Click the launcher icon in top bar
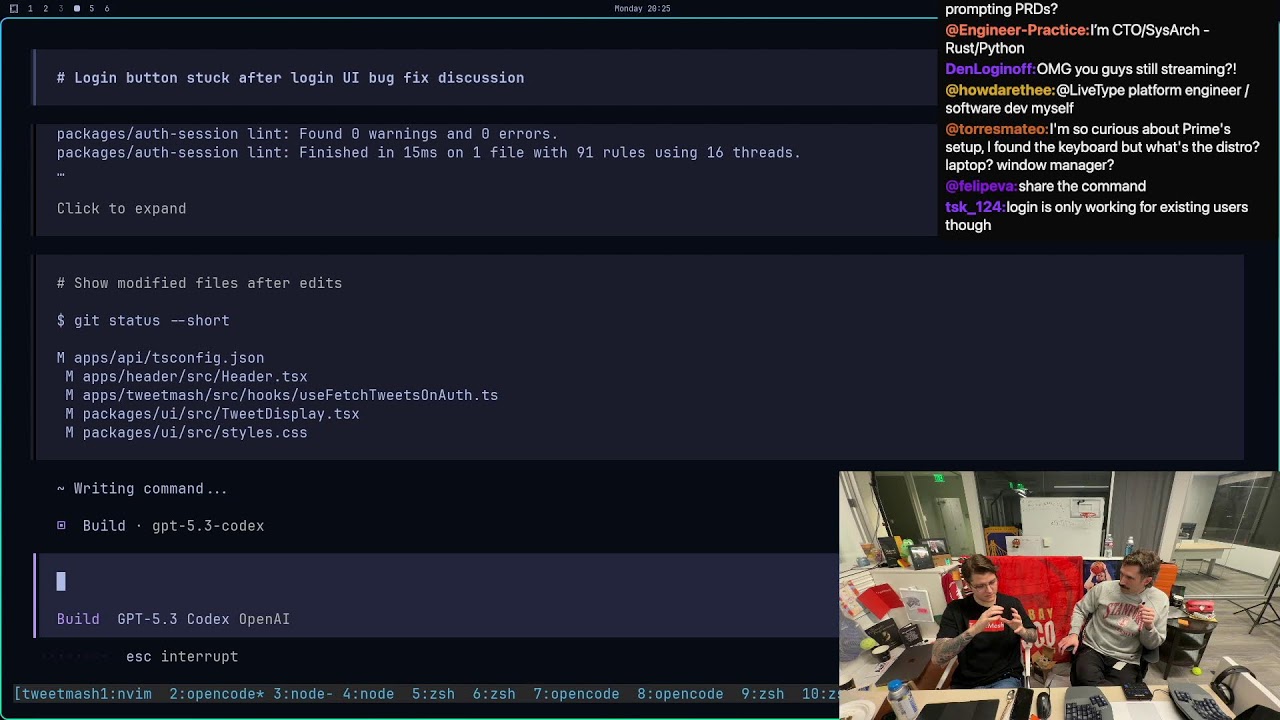Viewport: 1280px width, 720px height. [14, 9]
